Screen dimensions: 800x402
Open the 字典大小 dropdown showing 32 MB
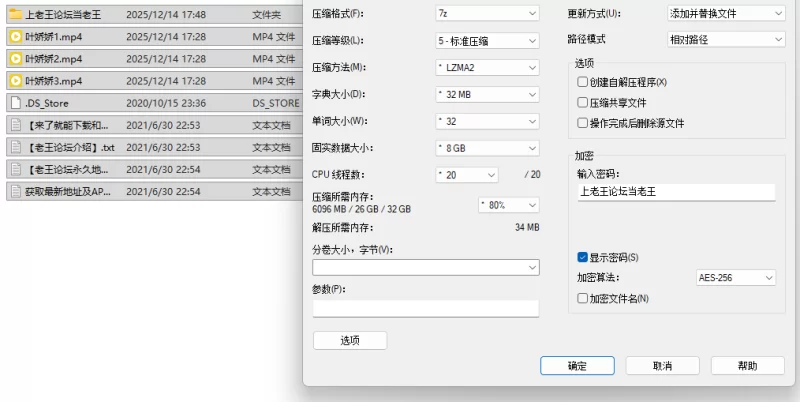(x=487, y=94)
